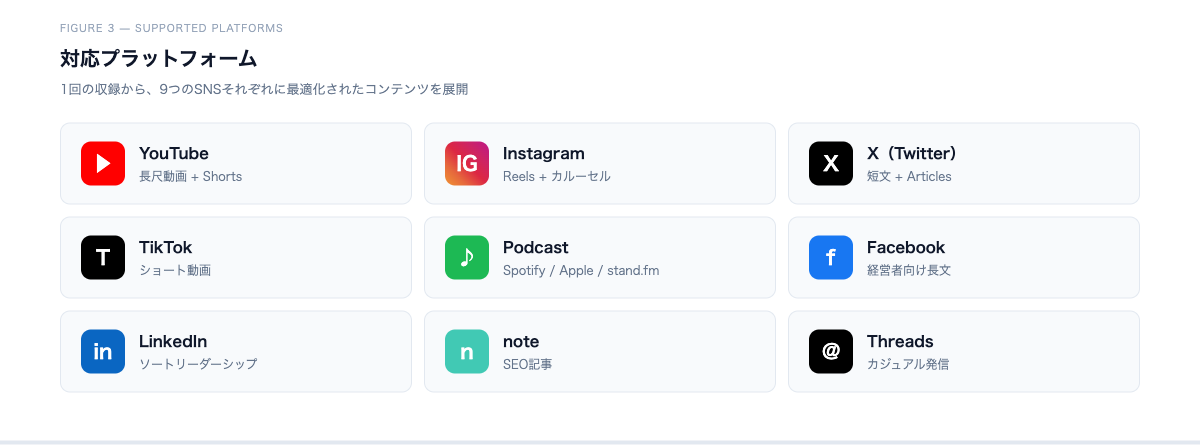Viewport: 1200px width, 447px height.
Task: Click the TikTok ショート動画 subtitle
Action: 175,270
